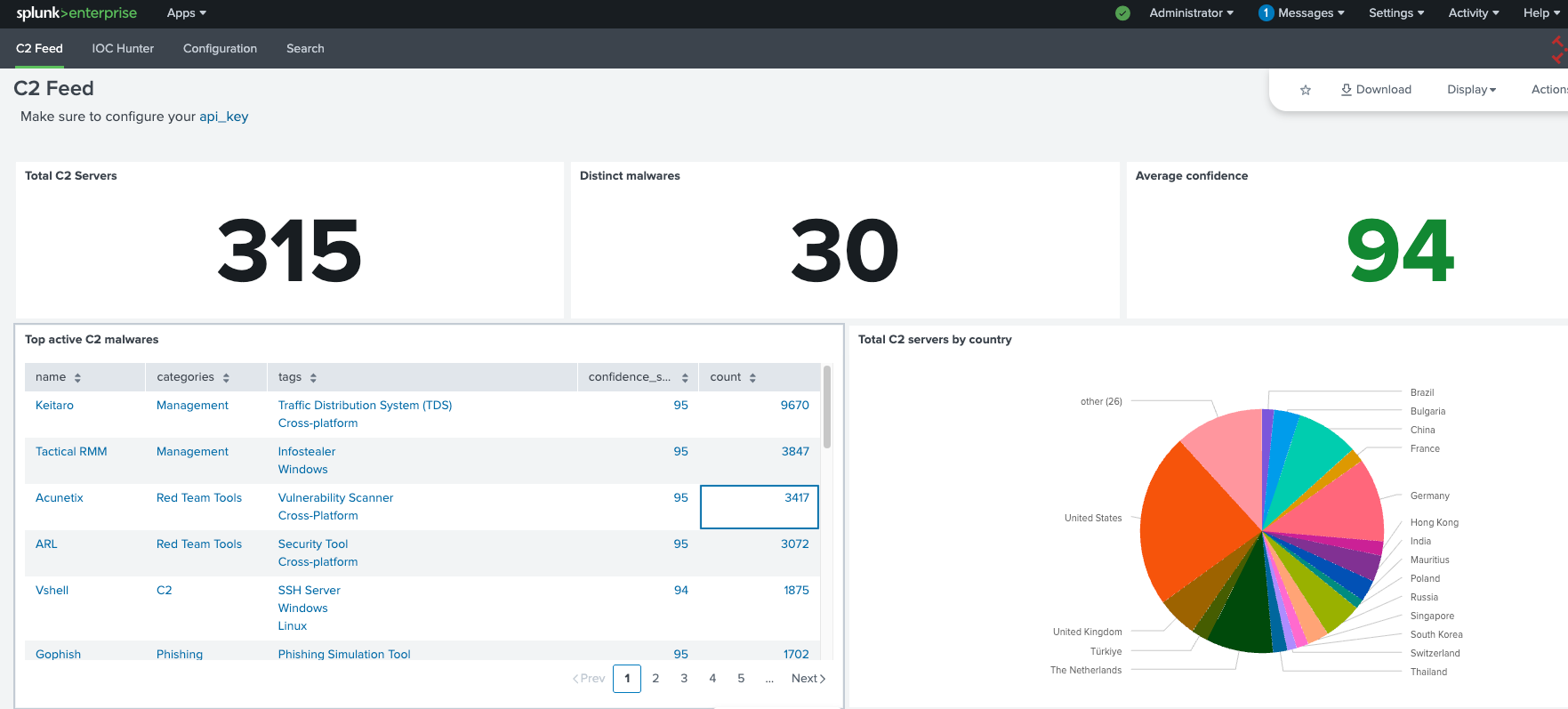Click the Splunk enterprise logo
The width and height of the screenshot is (1568, 709).
coord(76,13)
